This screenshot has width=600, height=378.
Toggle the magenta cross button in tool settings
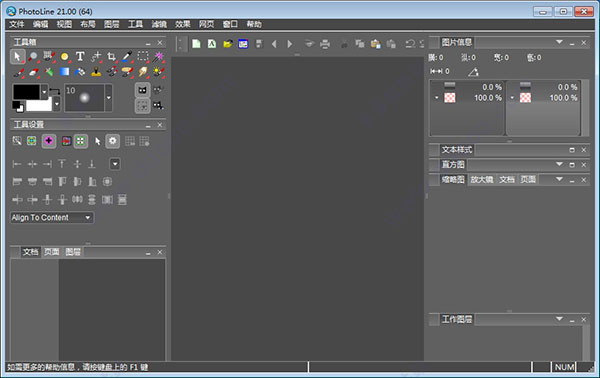click(49, 141)
